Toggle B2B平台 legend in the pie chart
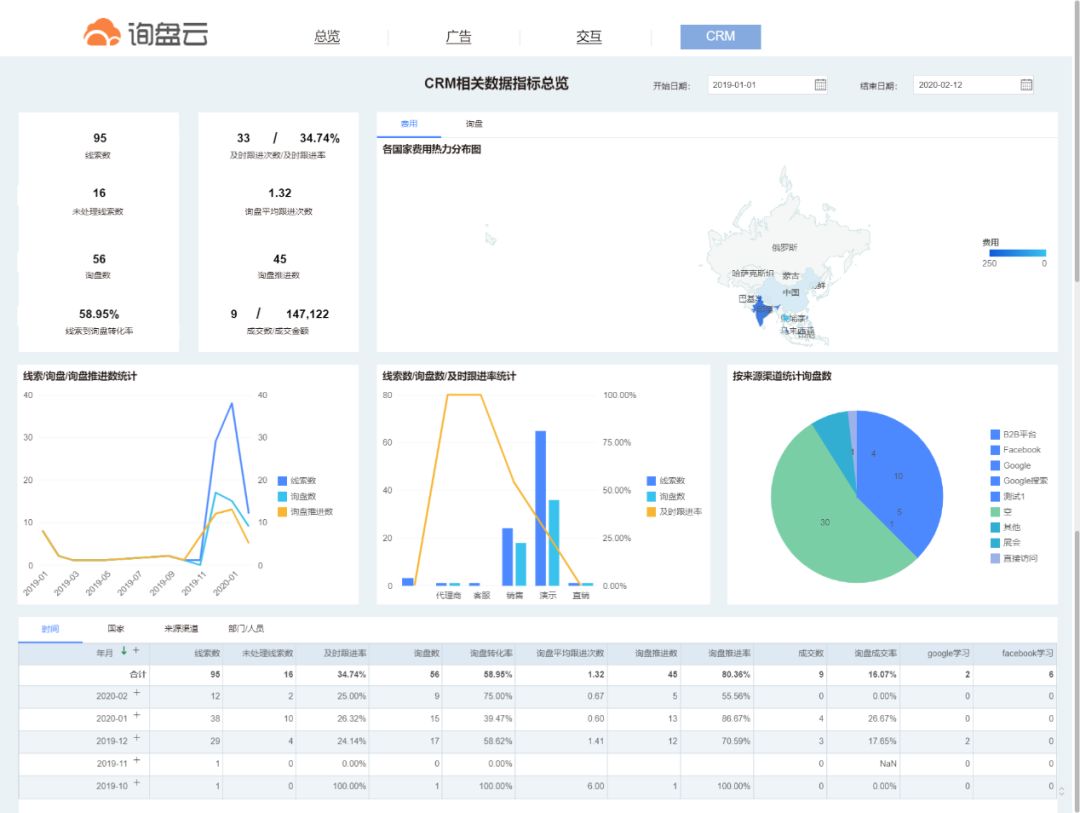Image resolution: width=1080 pixels, height=813 pixels. [x=1013, y=435]
